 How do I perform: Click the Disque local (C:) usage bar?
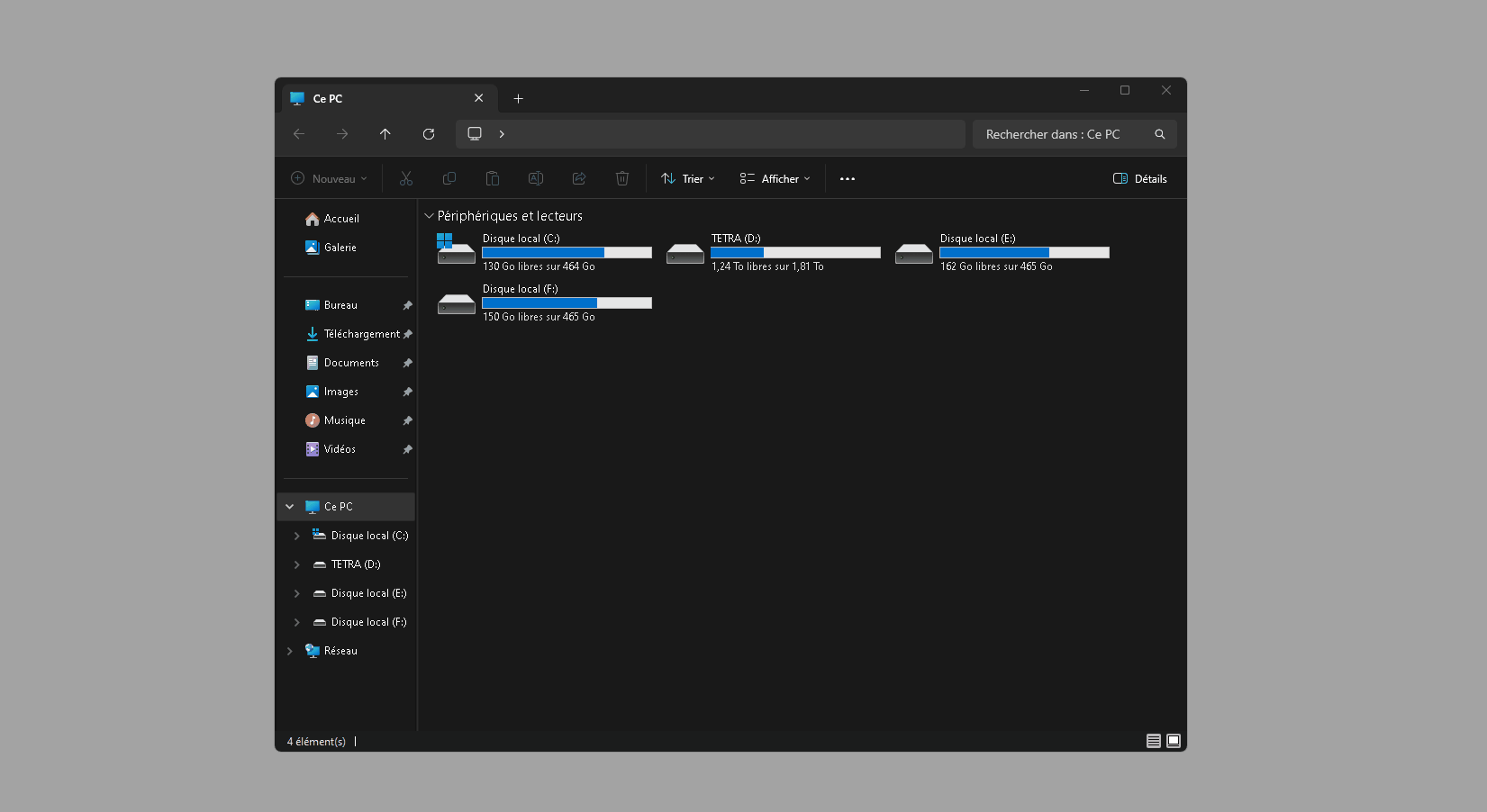567,253
